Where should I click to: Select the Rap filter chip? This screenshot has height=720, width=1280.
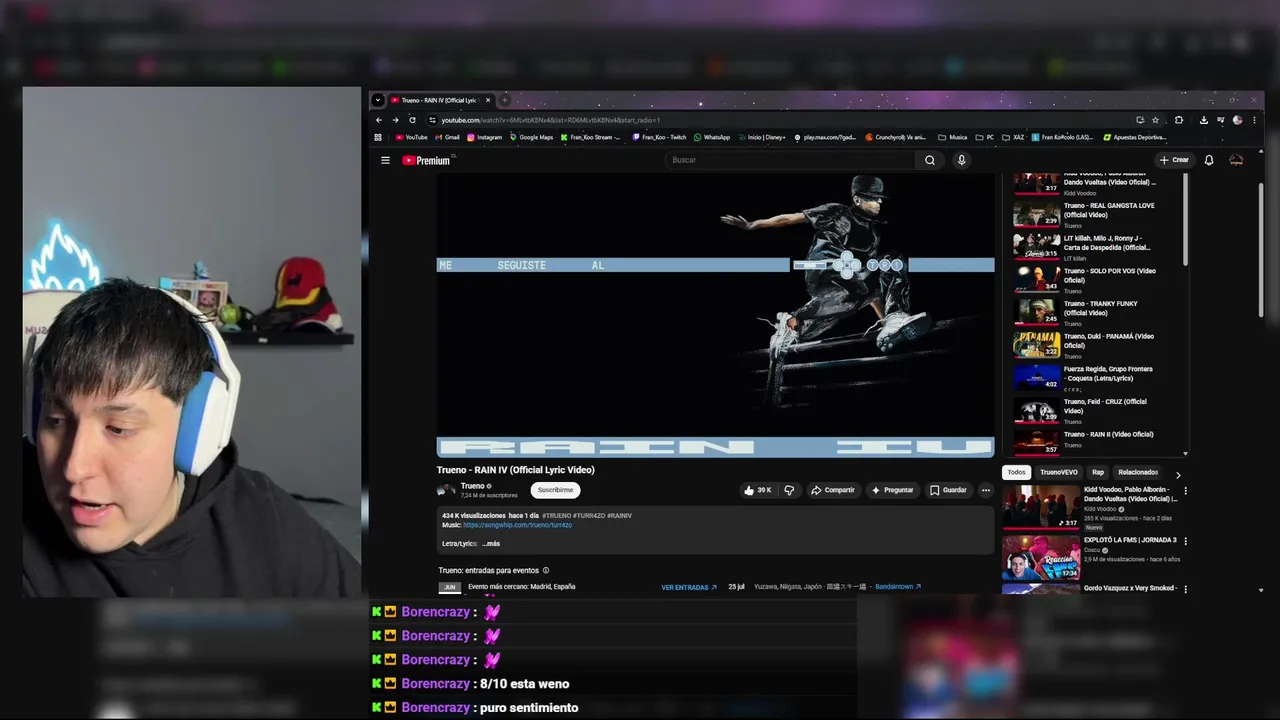1098,472
